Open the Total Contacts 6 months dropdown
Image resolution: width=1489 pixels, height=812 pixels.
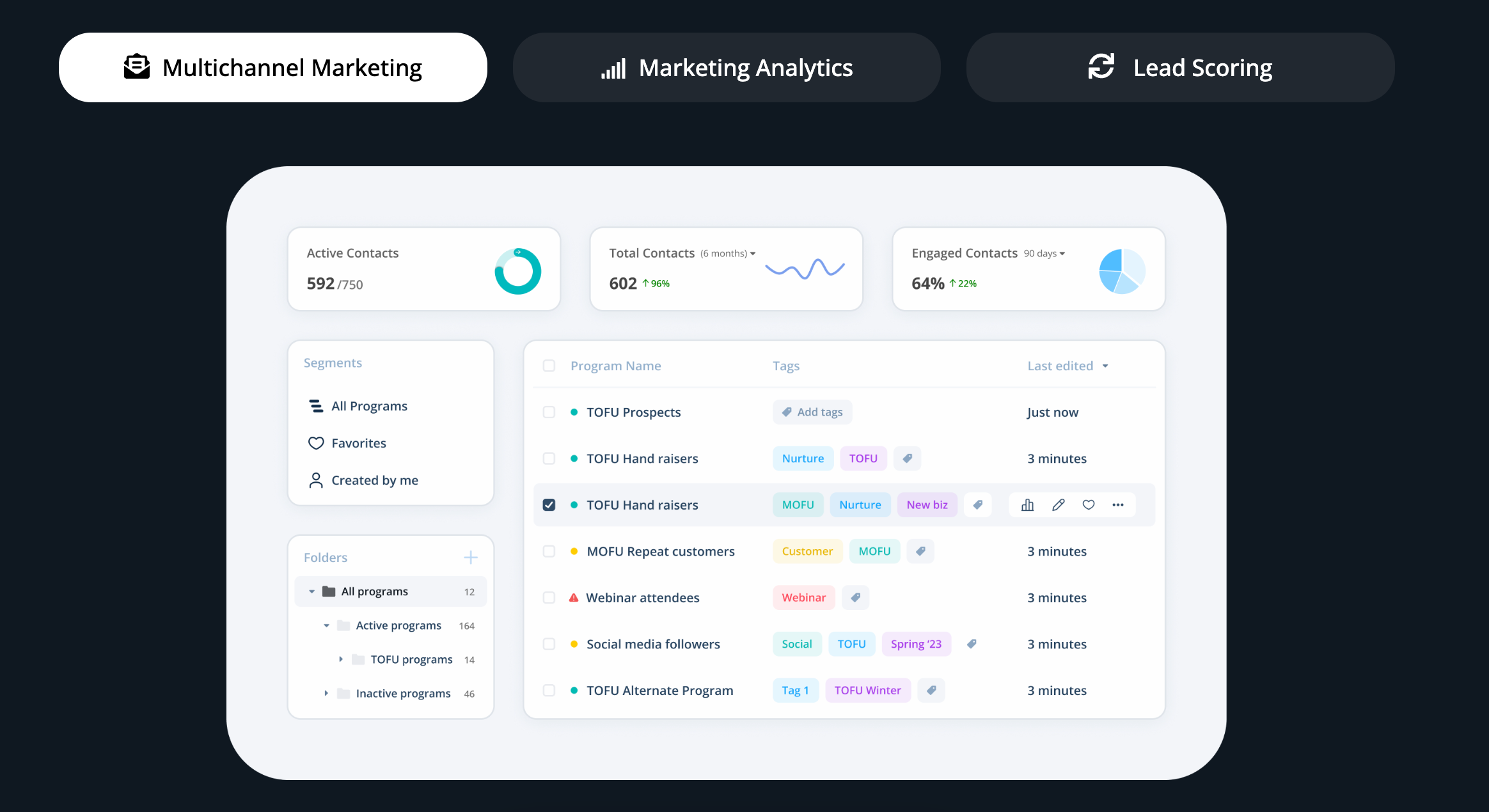click(x=728, y=254)
